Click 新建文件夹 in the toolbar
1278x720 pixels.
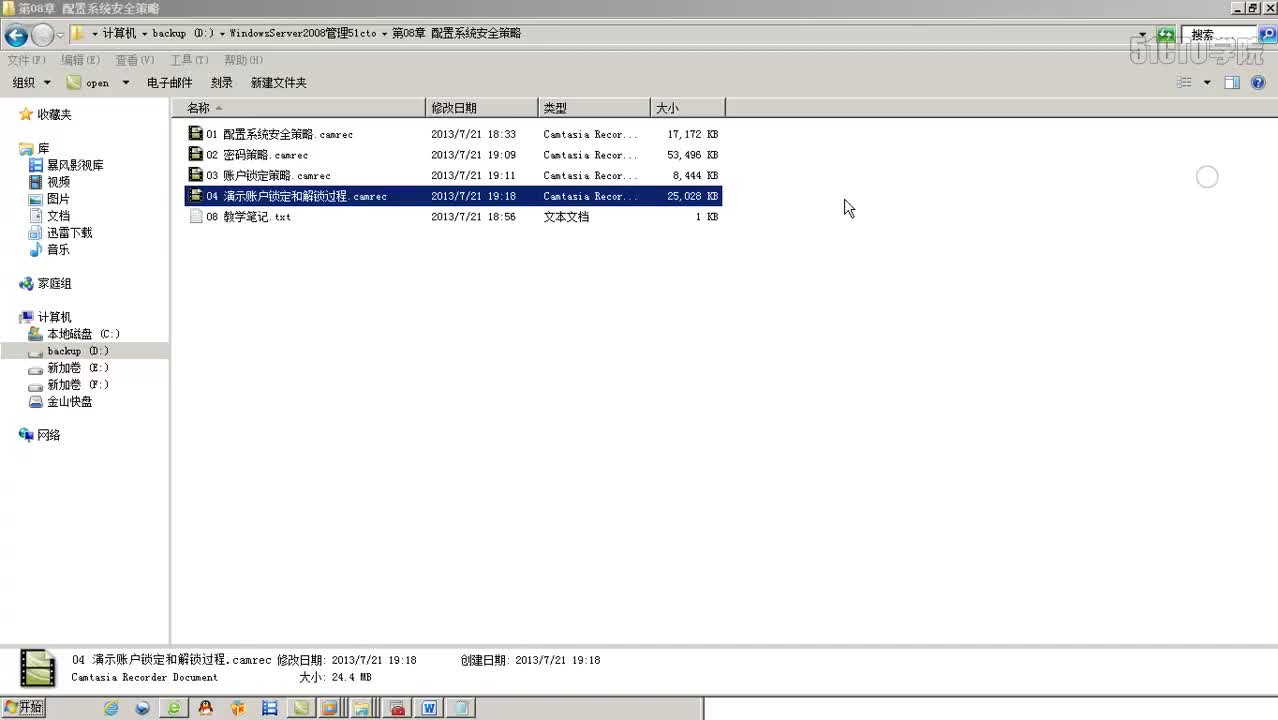278,83
